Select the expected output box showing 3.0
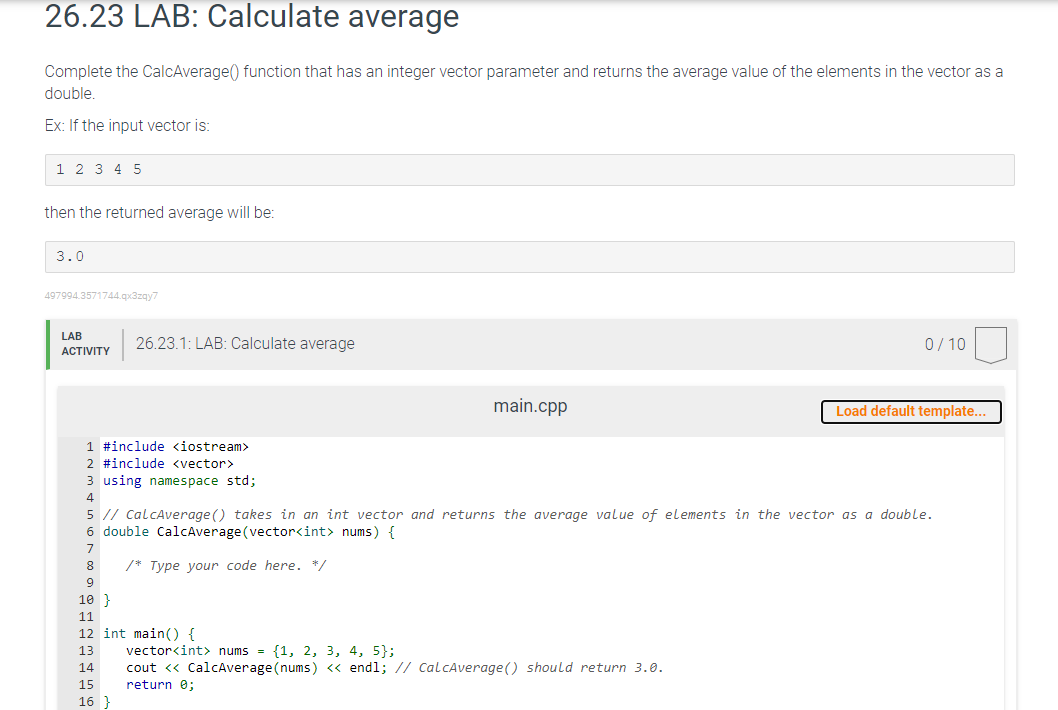The height and width of the screenshot is (710, 1058). pos(530,256)
